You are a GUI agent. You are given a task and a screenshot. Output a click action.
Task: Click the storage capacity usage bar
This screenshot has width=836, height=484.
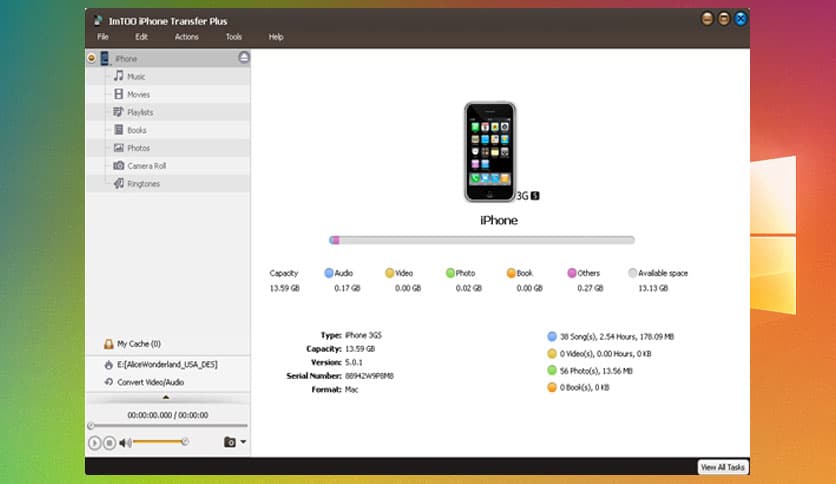pos(482,240)
